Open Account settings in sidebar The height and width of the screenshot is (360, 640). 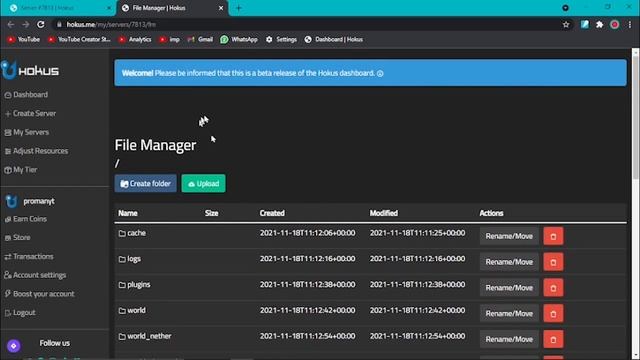point(35,275)
